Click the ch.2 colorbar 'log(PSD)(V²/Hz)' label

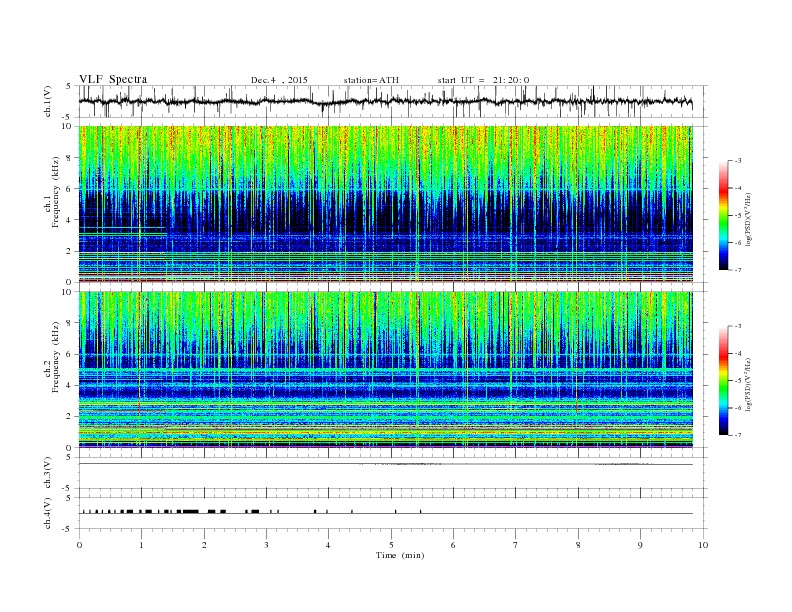[x=749, y=385]
